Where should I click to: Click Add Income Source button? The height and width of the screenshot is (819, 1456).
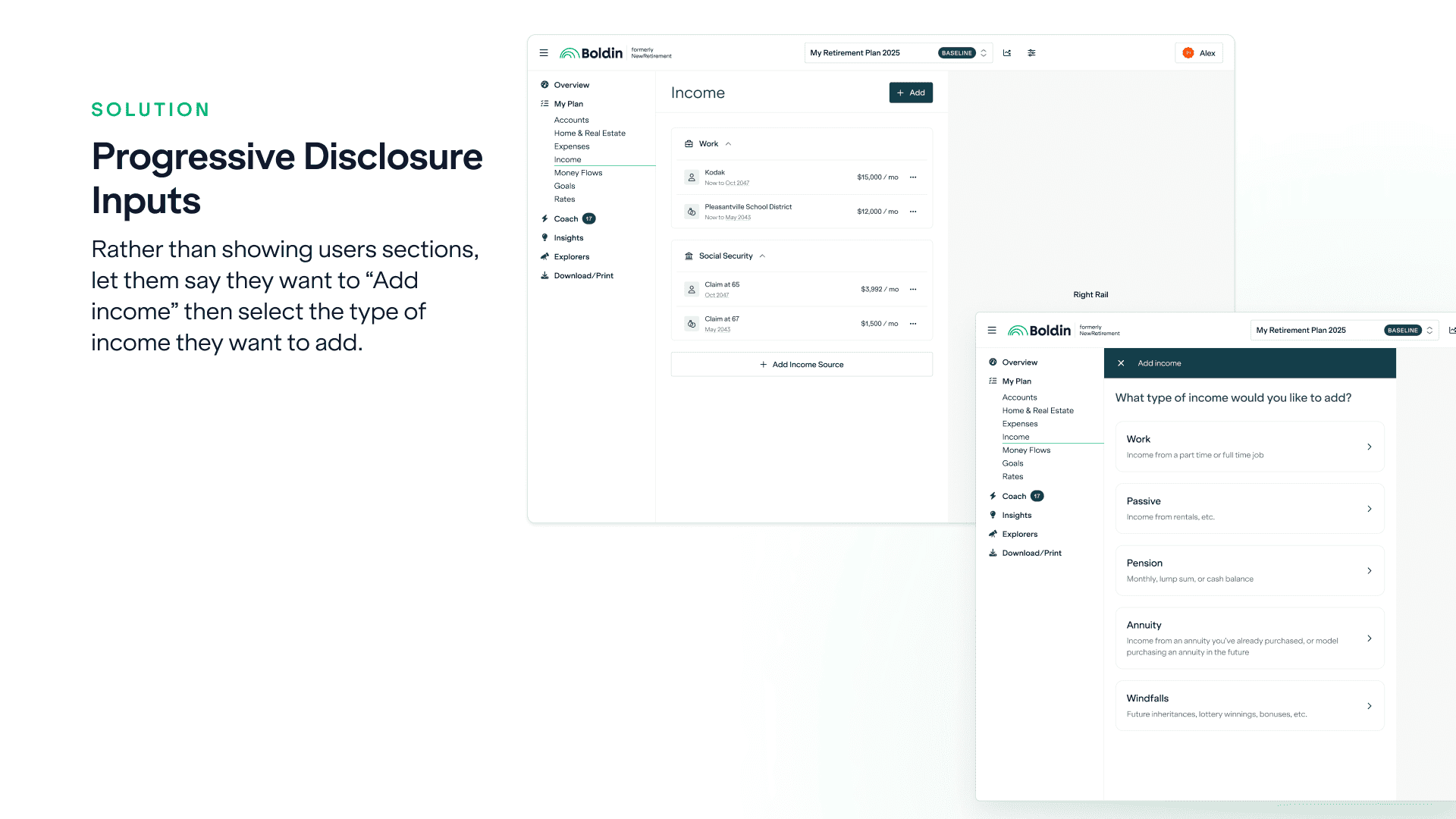point(802,365)
